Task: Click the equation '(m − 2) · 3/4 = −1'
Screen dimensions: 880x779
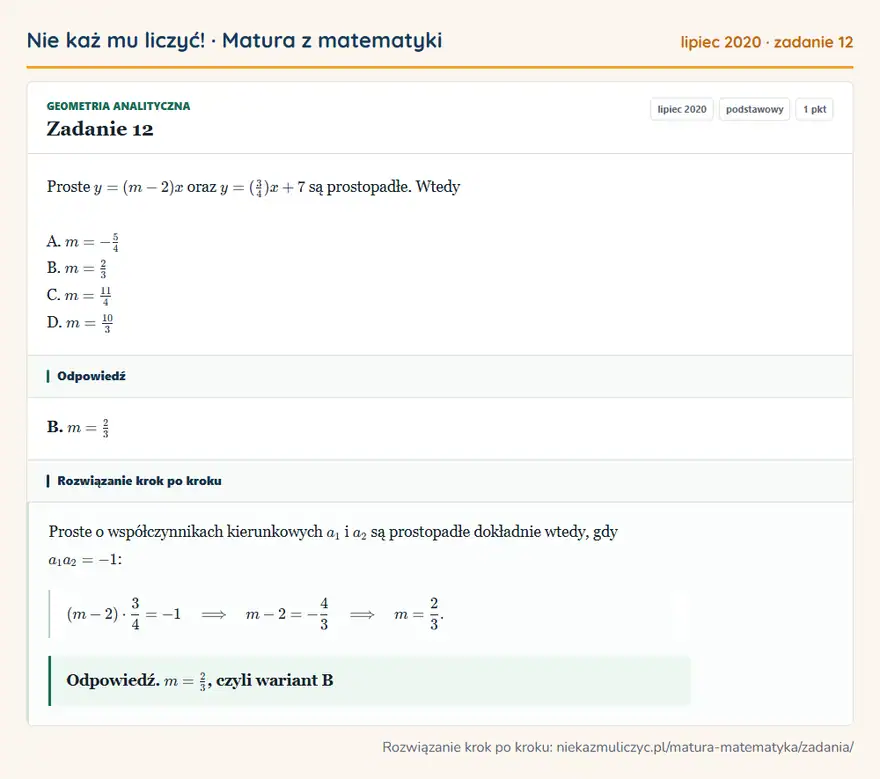Action: pyautogui.click(x=123, y=614)
